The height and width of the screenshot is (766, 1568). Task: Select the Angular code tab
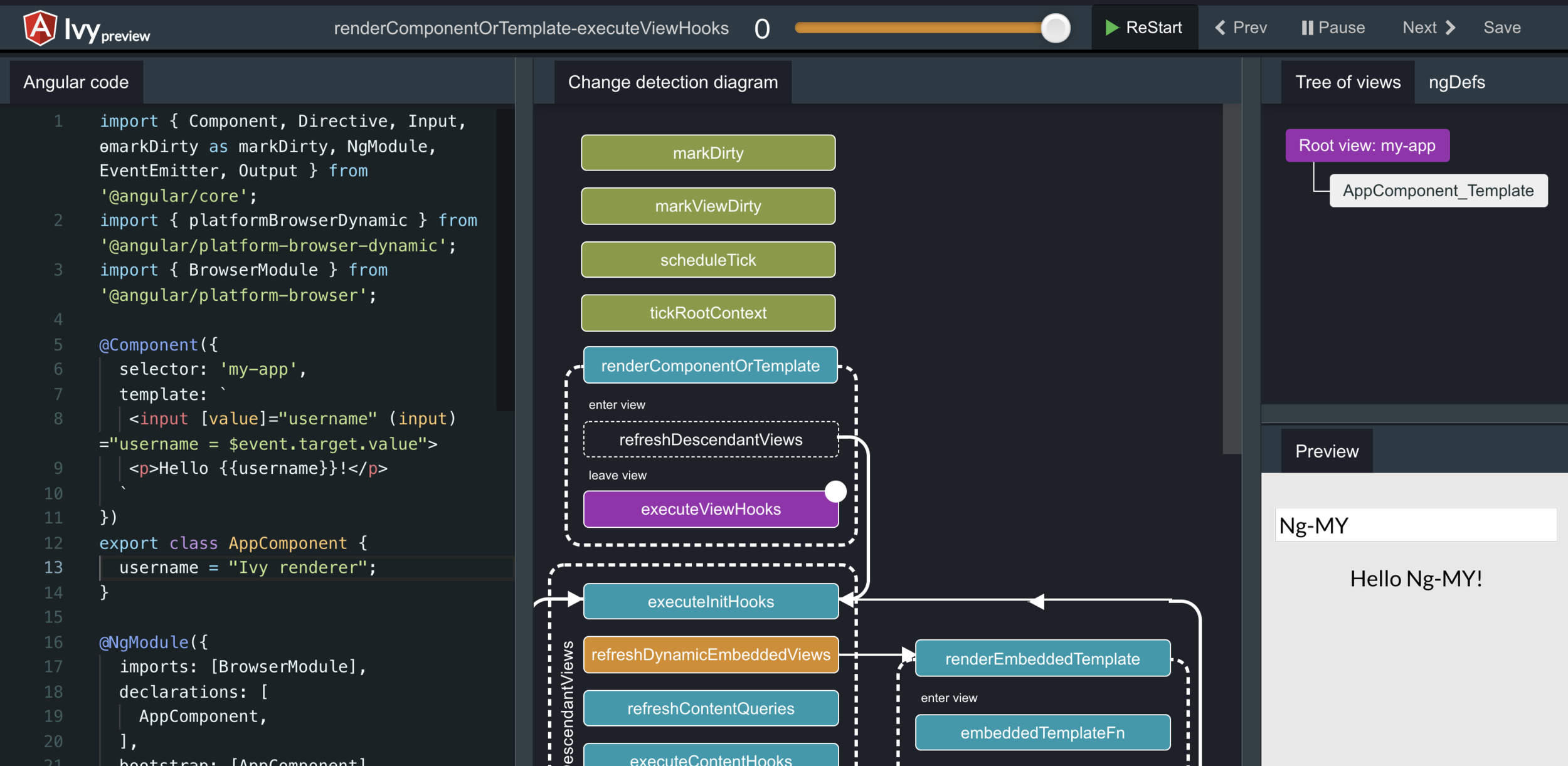coord(76,82)
